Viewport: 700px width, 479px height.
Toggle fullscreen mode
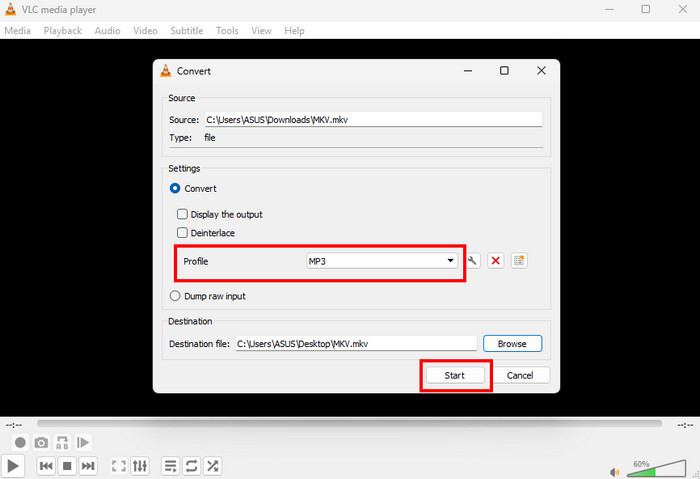[119, 467]
